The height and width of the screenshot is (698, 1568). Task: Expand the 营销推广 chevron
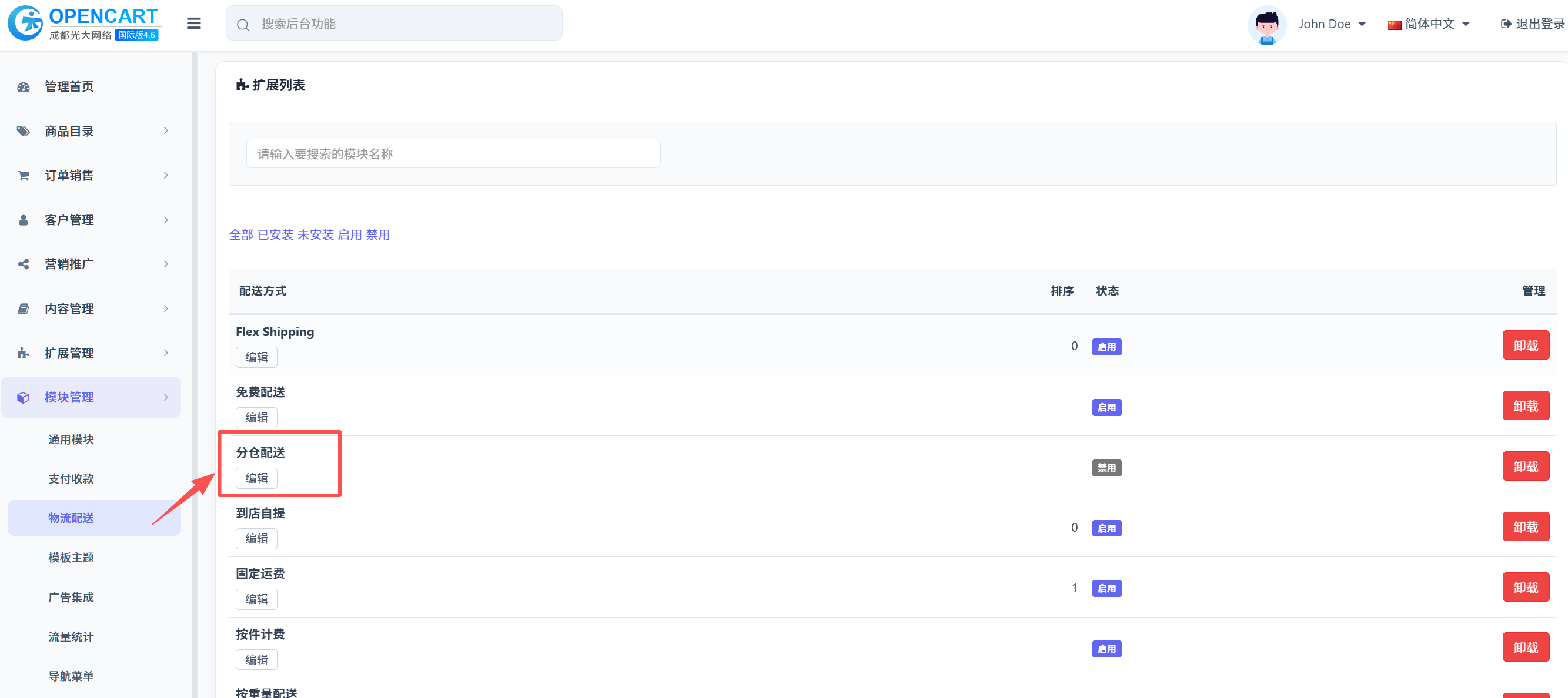point(166,264)
